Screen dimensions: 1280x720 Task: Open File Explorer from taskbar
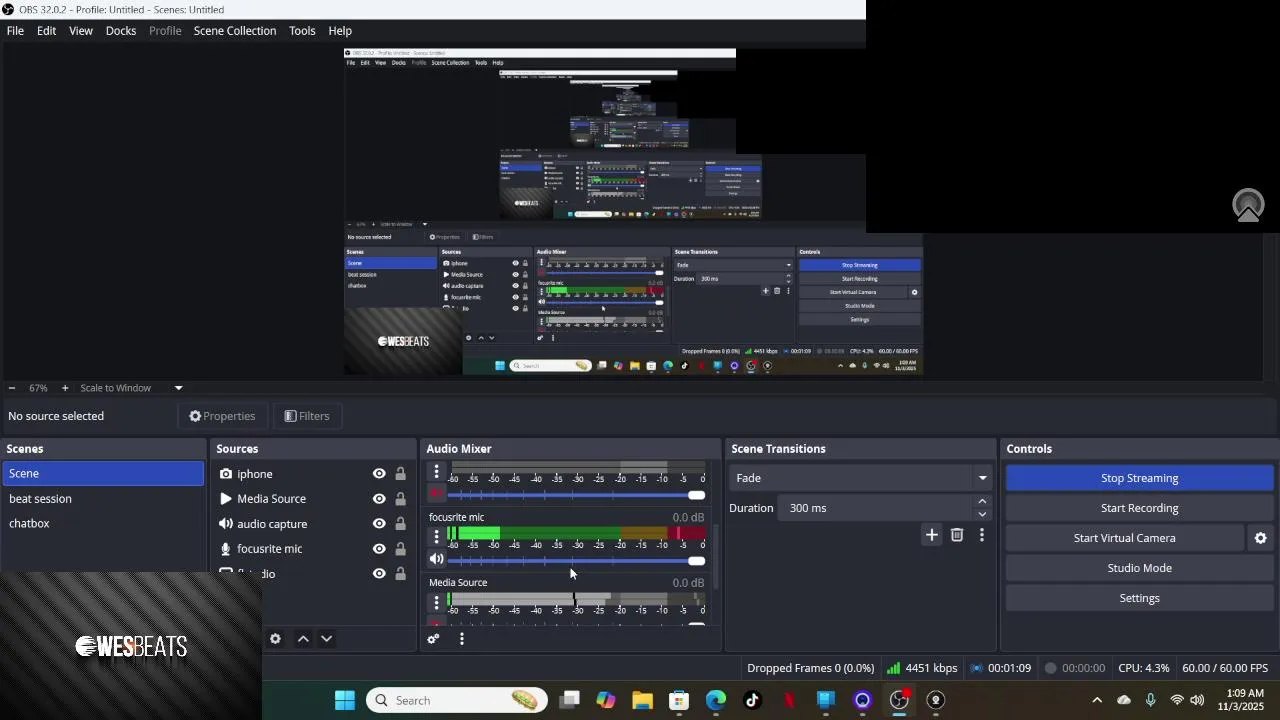(x=642, y=700)
